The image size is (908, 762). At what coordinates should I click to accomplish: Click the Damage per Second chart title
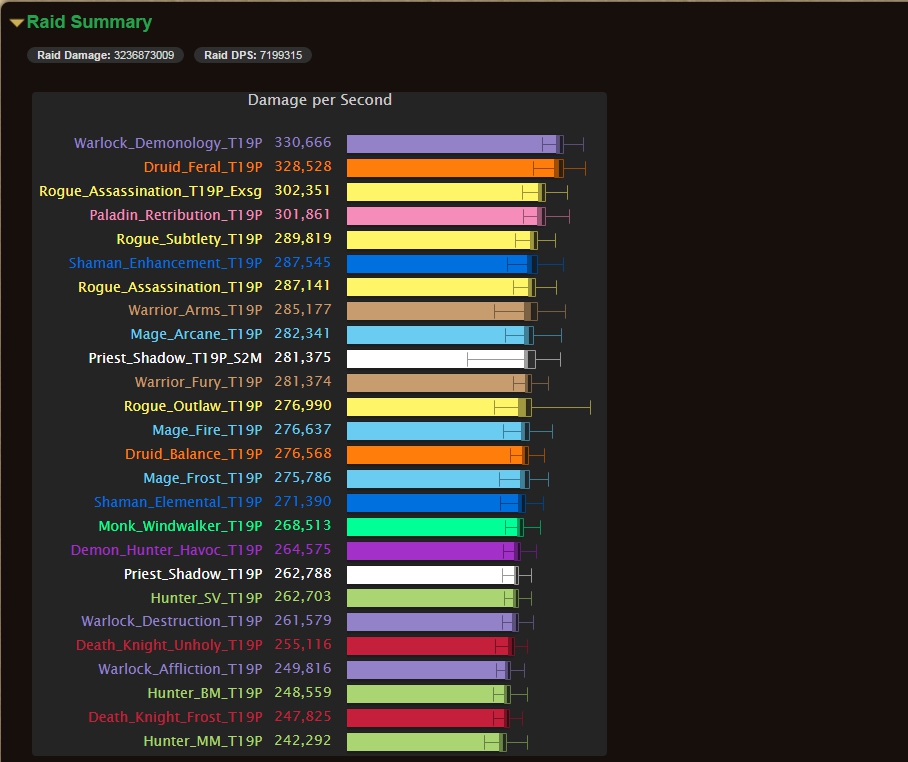tap(319, 100)
